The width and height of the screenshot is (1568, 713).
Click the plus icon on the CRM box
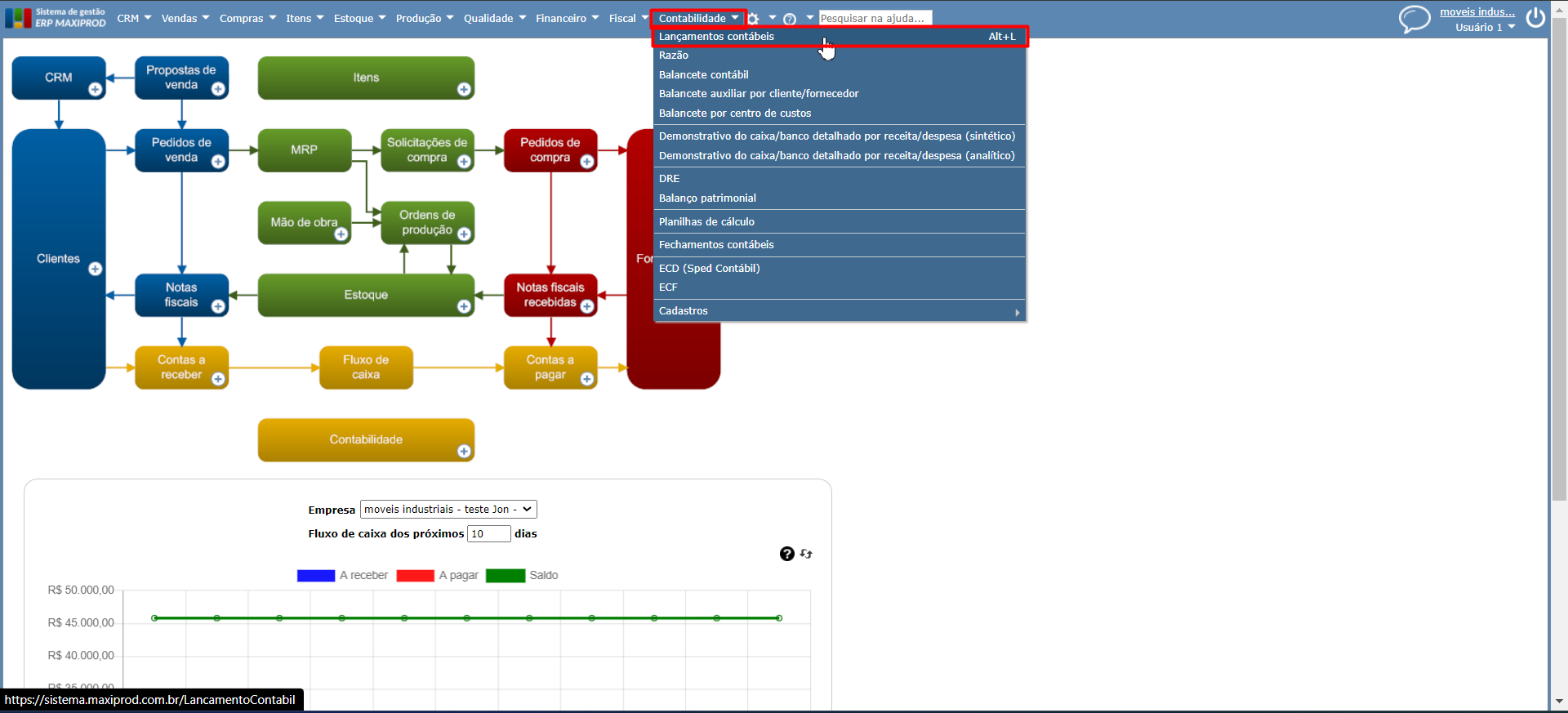[96, 90]
